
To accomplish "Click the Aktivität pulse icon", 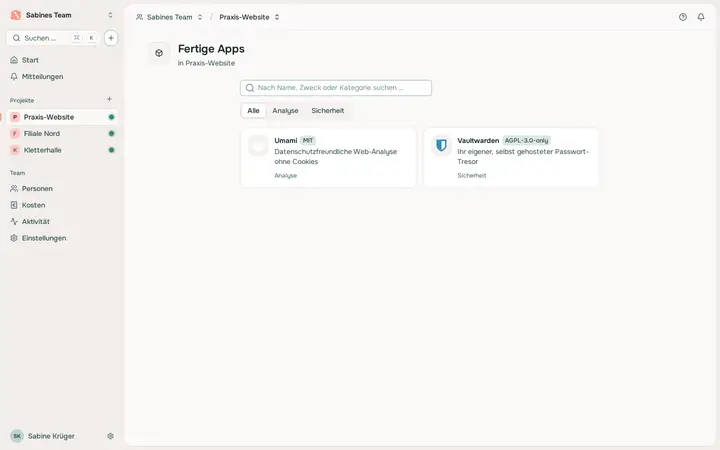I will pyautogui.click(x=14, y=222).
